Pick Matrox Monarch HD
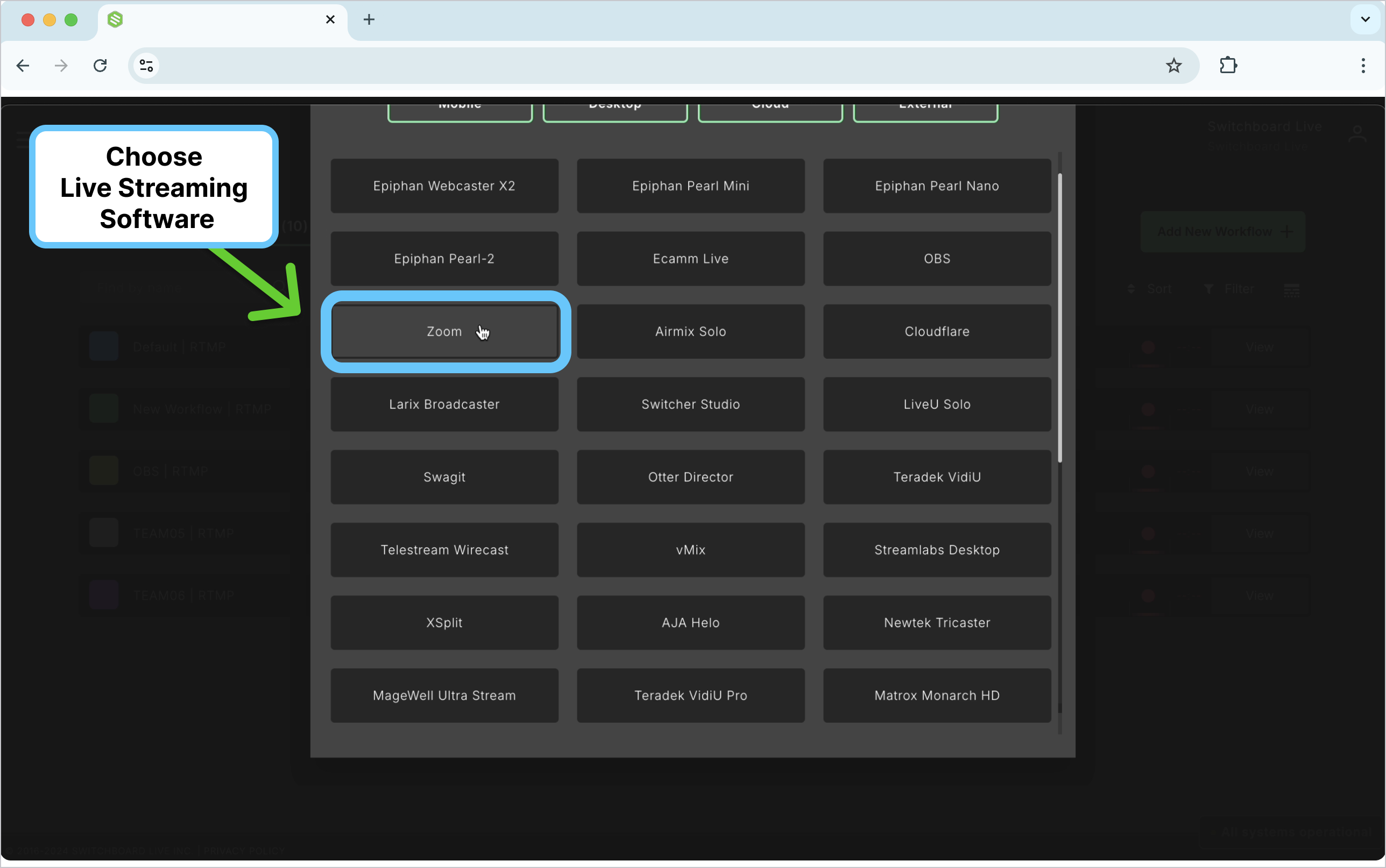 point(937,696)
